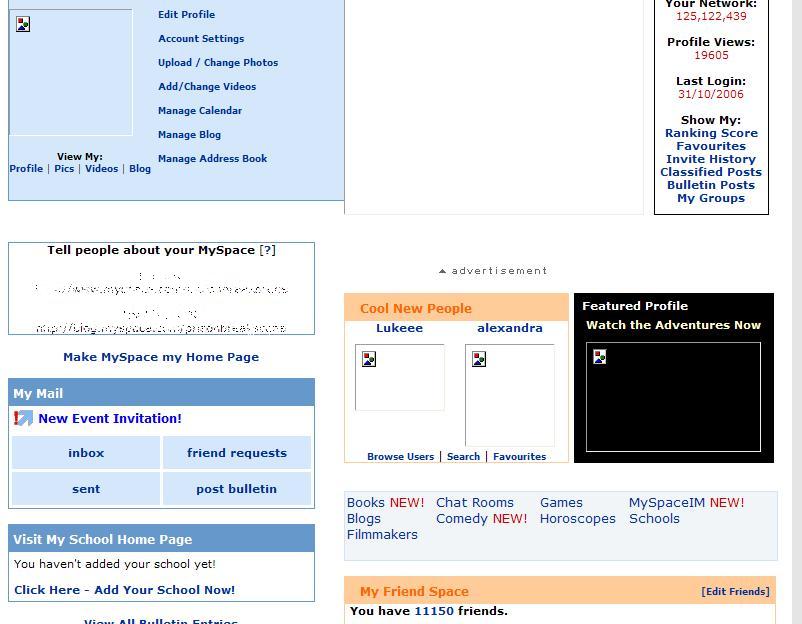The image size is (802, 624).
Task: Click the Featured Profile heading
Action: 635,306
